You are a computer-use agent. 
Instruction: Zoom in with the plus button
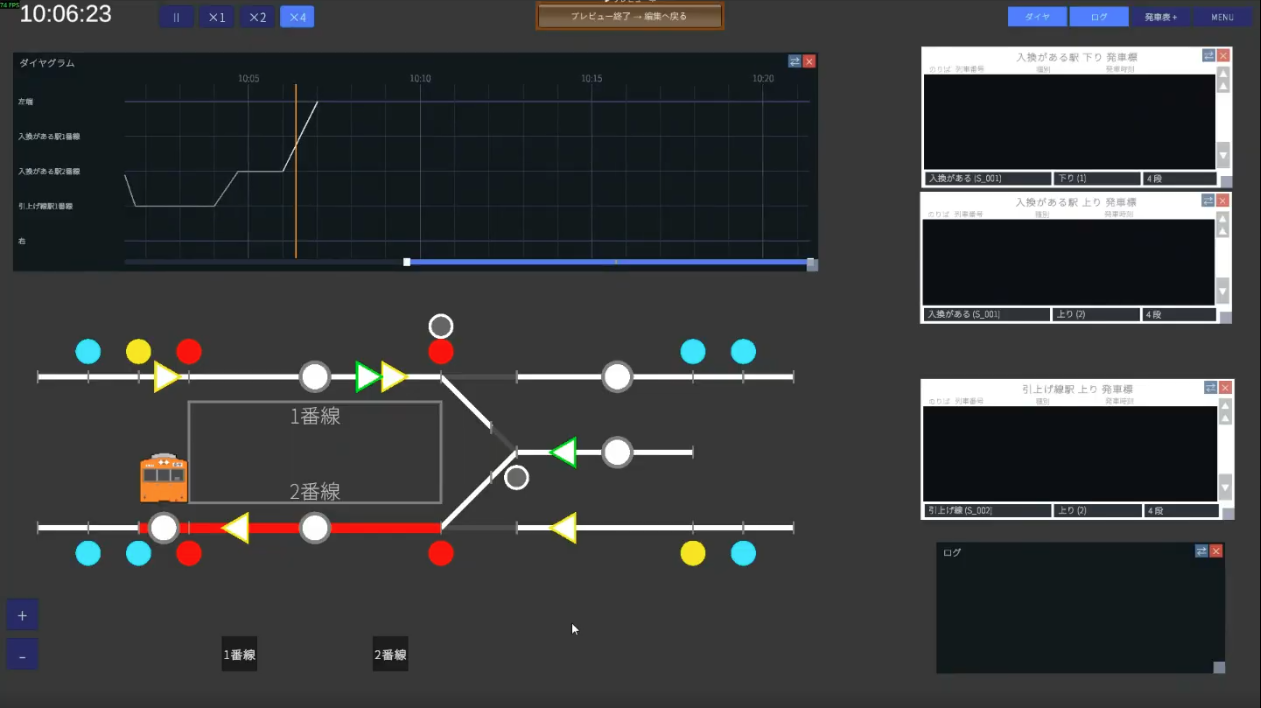[22, 615]
